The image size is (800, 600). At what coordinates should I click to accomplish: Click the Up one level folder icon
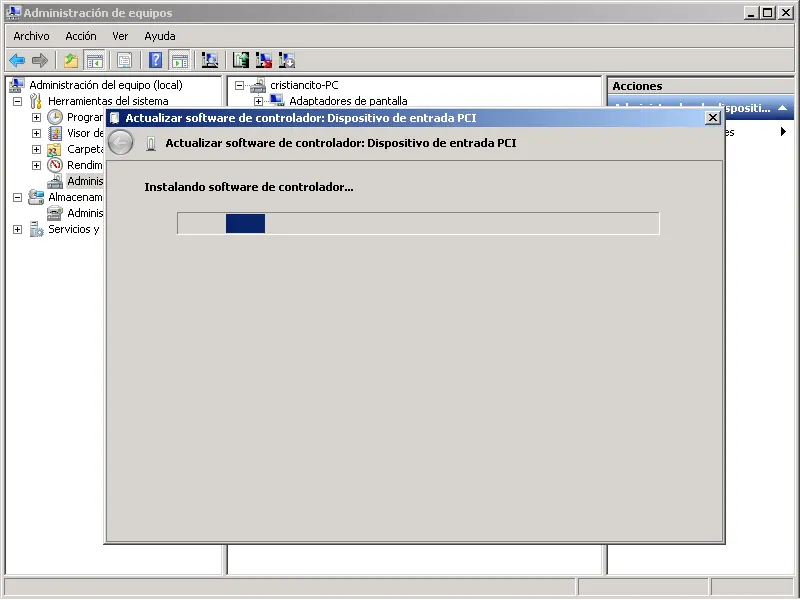click(x=71, y=60)
